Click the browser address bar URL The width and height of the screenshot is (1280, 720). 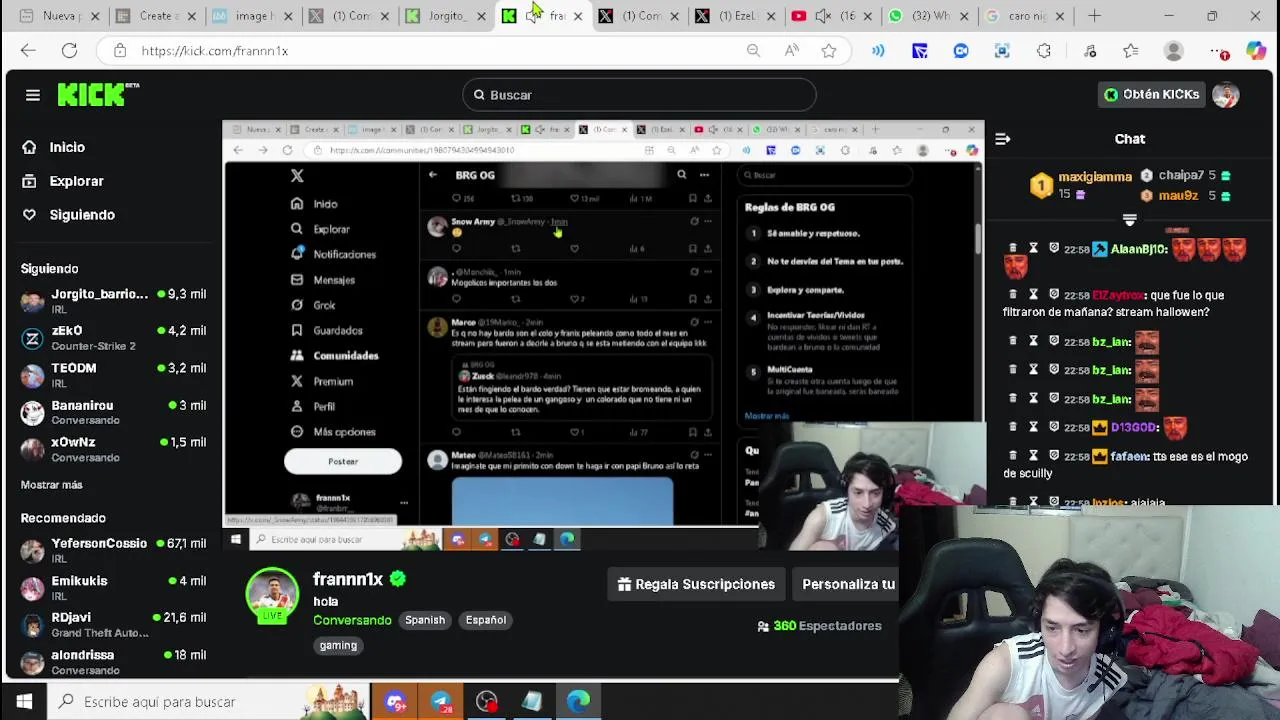(x=214, y=51)
